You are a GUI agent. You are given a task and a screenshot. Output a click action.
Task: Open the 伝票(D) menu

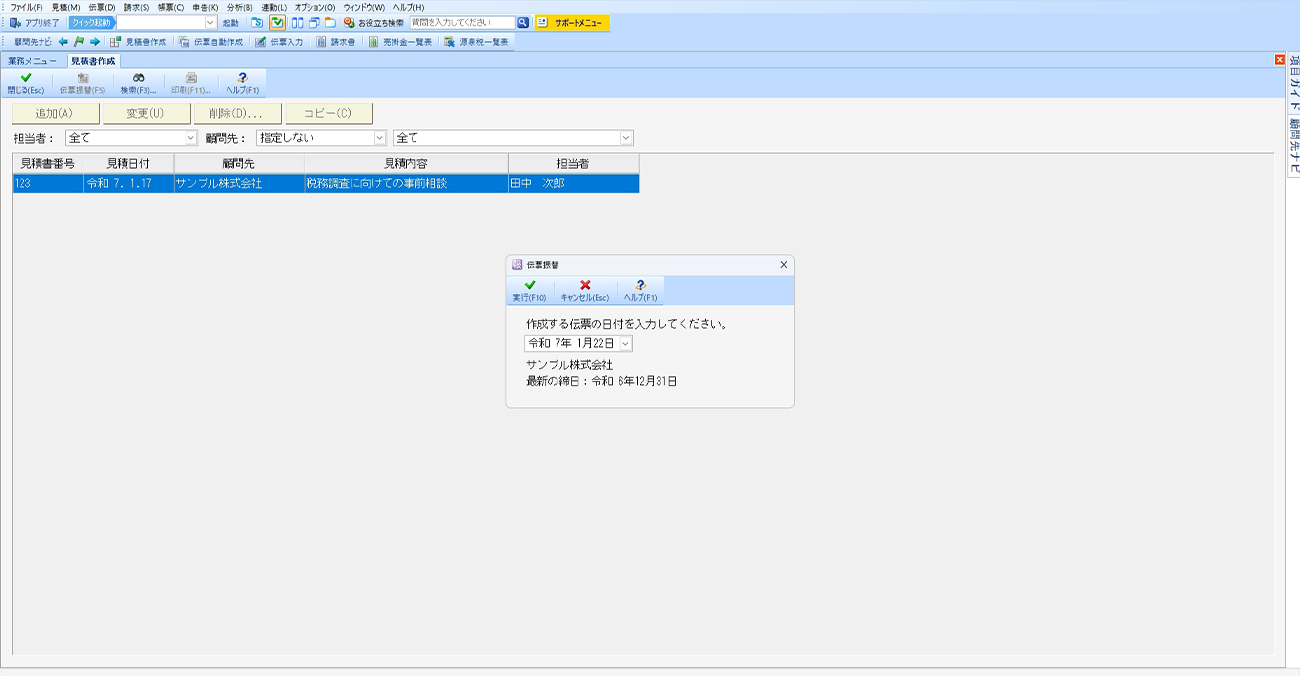click(x=101, y=7)
